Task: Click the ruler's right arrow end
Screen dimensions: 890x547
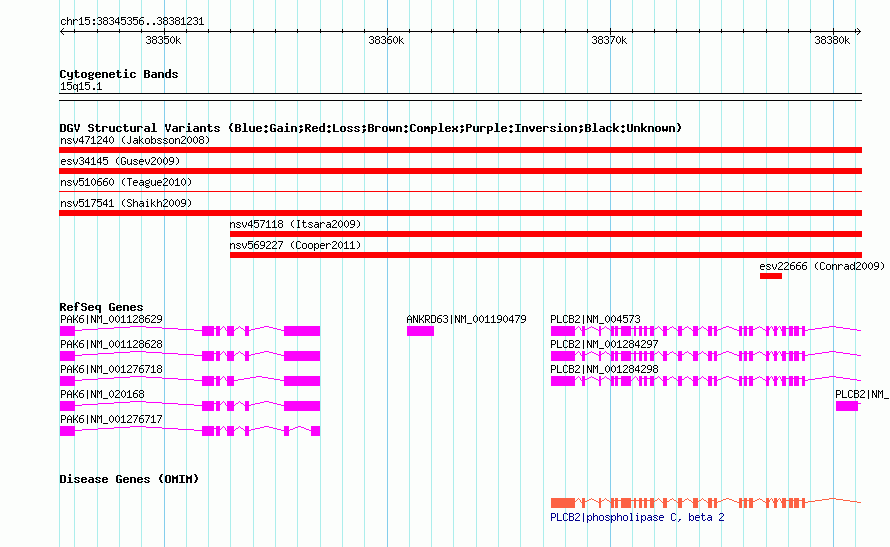Action: pos(859,32)
